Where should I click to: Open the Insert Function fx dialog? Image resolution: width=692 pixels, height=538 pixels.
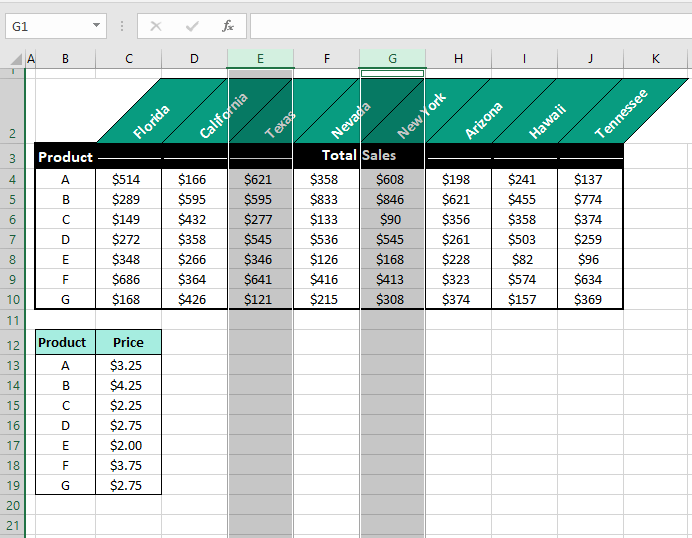coord(228,26)
